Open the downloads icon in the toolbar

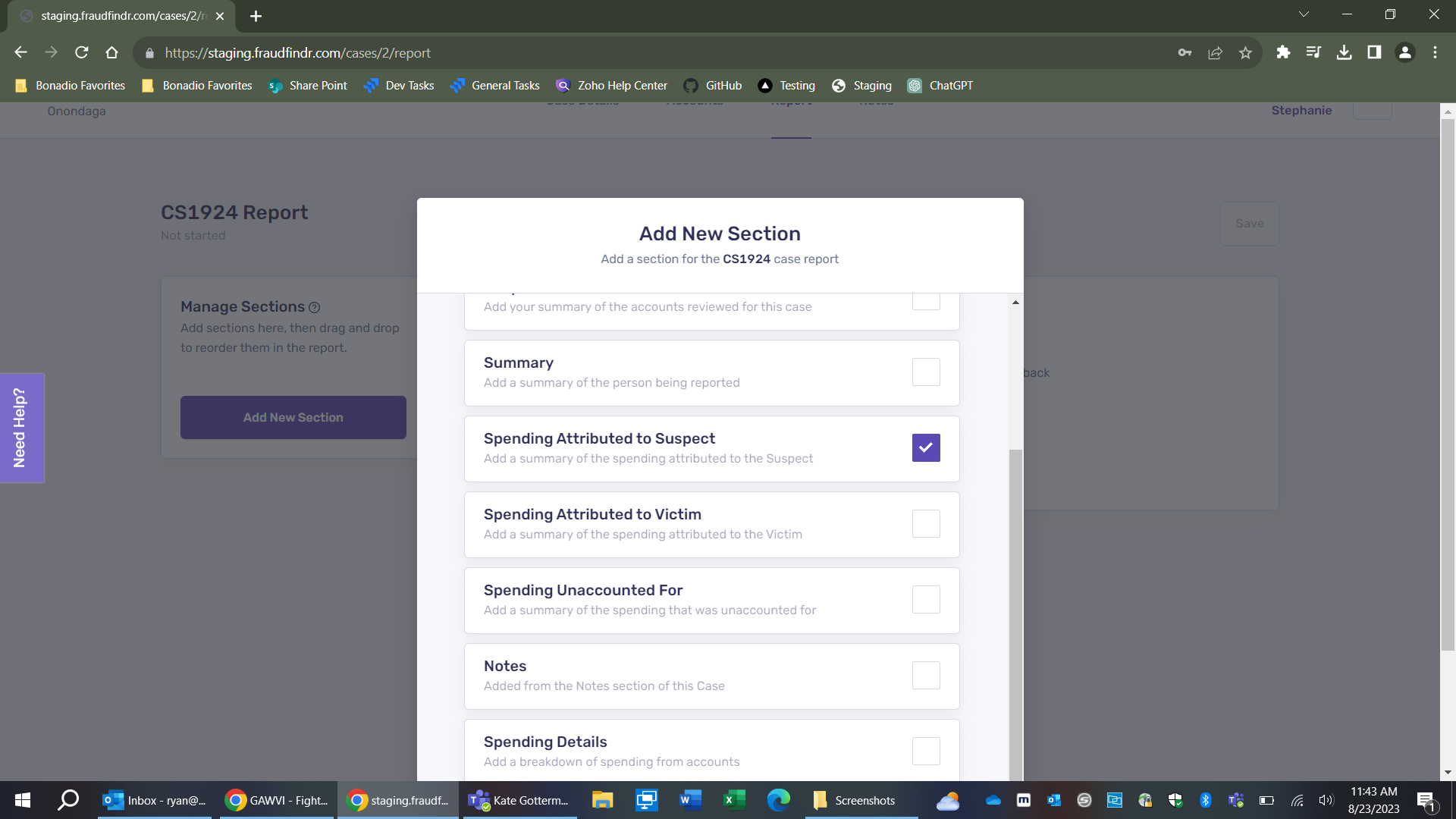pos(1344,52)
